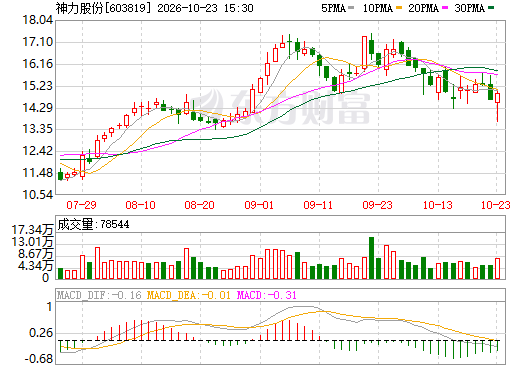The width and height of the screenshot is (520, 365).
Task: Click the 14.29 price axis label
Action: click(x=37, y=108)
